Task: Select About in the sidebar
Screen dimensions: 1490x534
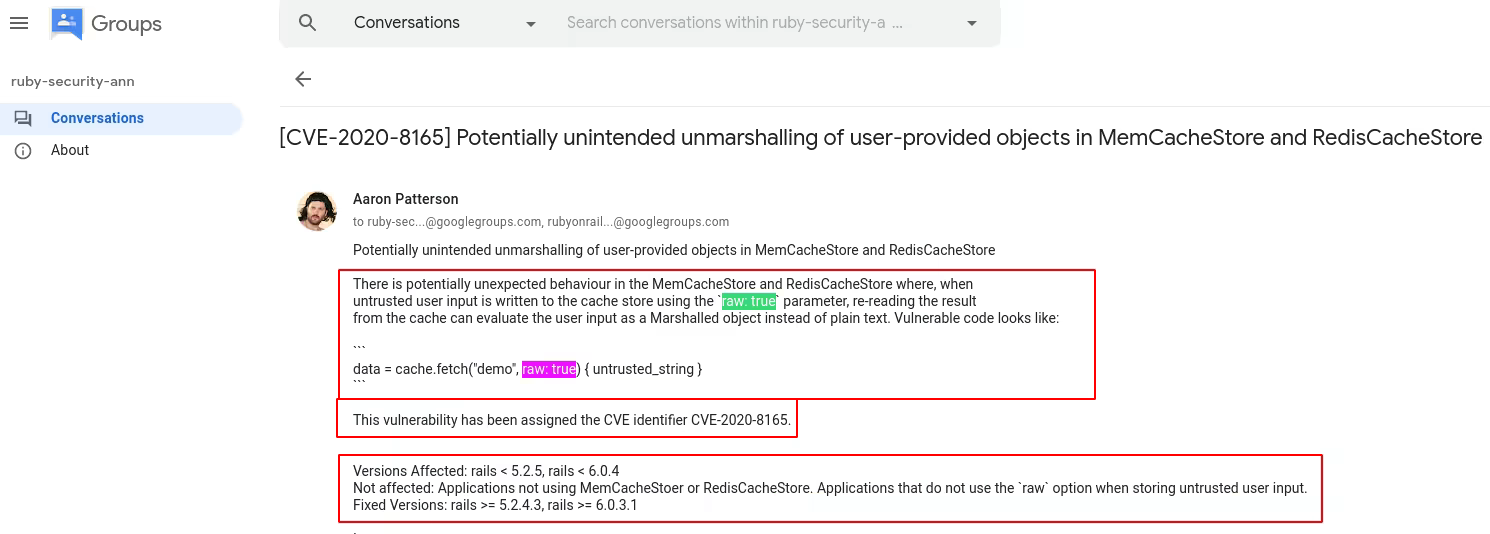Action: click(70, 150)
